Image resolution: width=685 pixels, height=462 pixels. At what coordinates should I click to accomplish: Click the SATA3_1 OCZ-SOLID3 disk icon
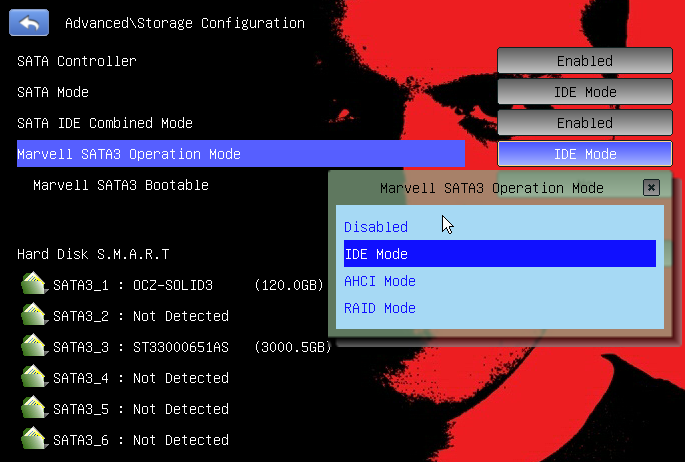(x=34, y=284)
